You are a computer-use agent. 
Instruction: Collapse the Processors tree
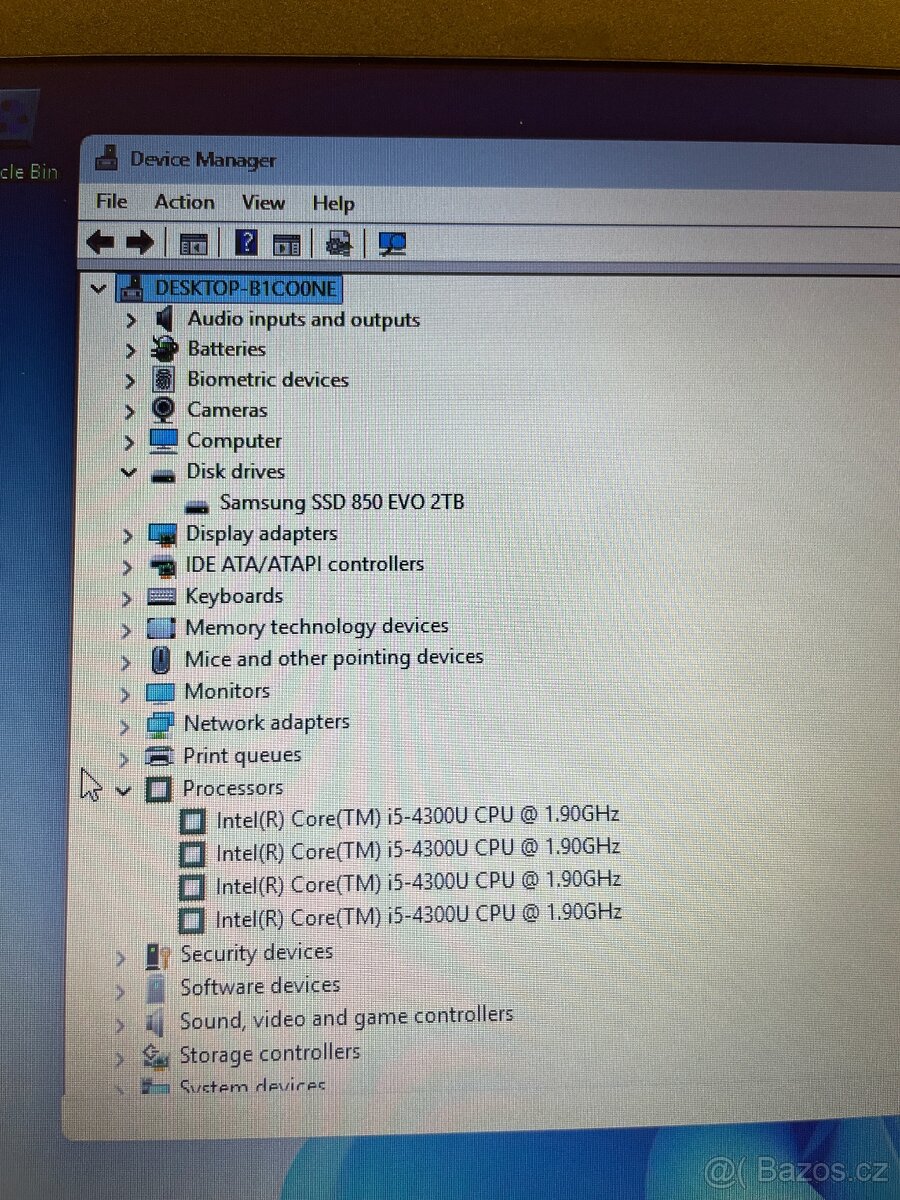(124, 788)
